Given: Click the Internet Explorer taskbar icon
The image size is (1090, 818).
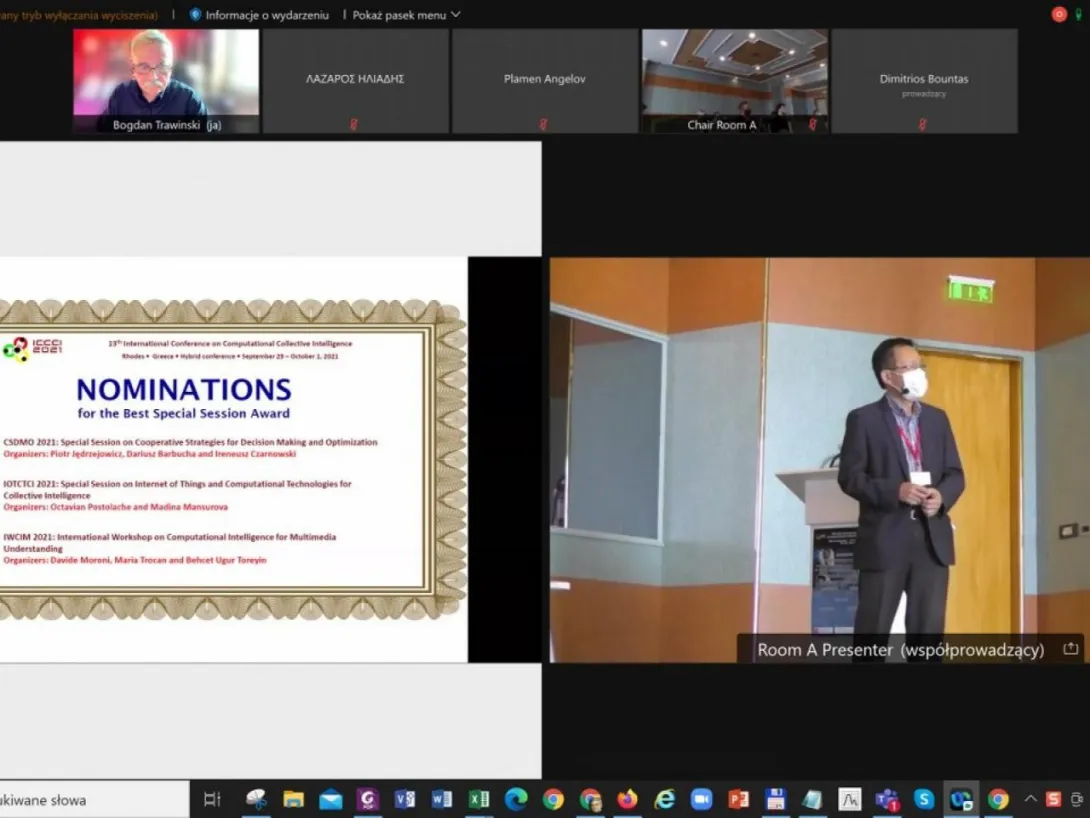Looking at the screenshot, I should coord(664,799).
